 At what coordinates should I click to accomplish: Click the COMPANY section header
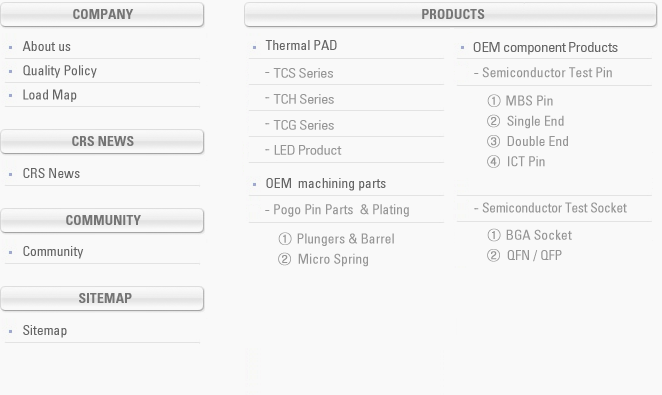point(102,14)
